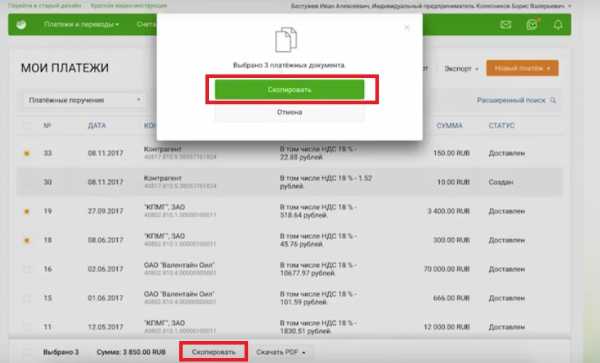Close the copy dialog with the X

[x=407, y=28]
